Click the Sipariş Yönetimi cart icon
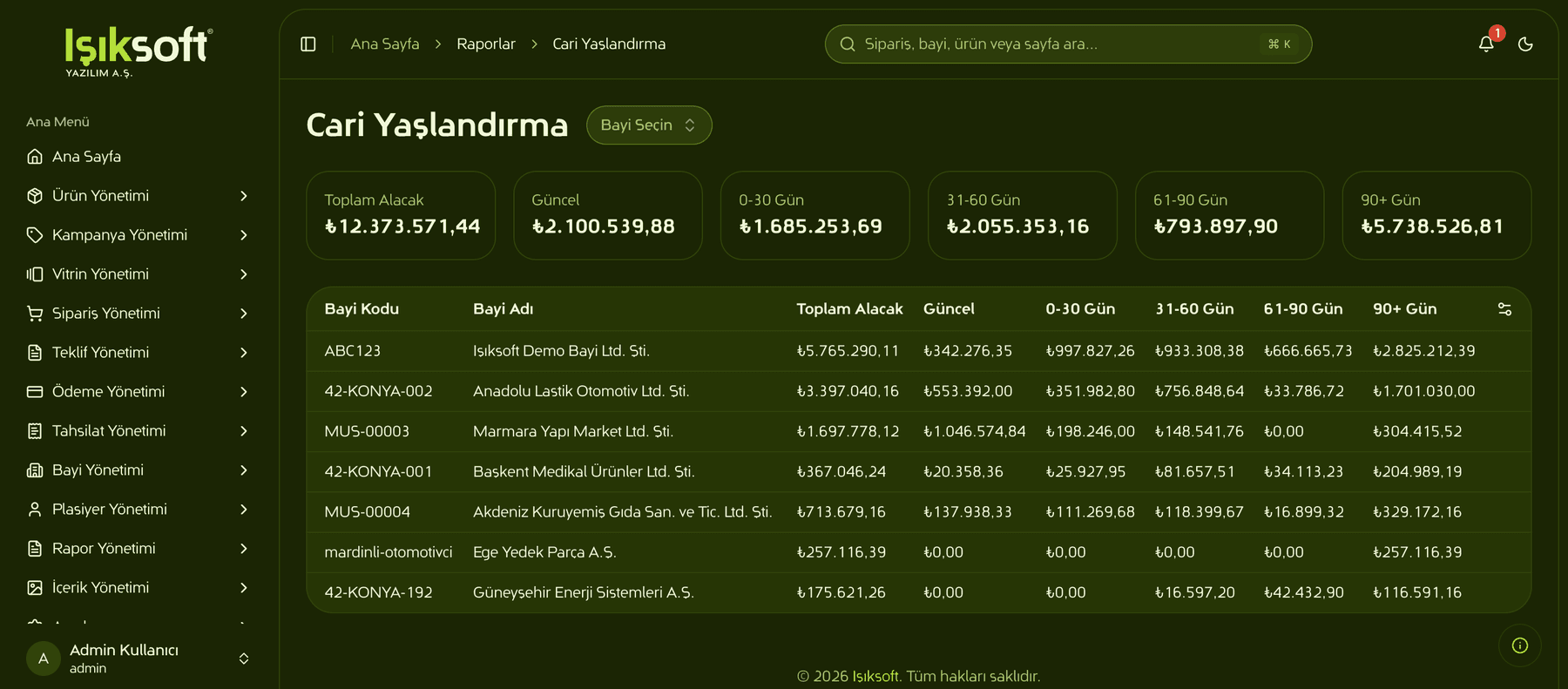 click(35, 314)
